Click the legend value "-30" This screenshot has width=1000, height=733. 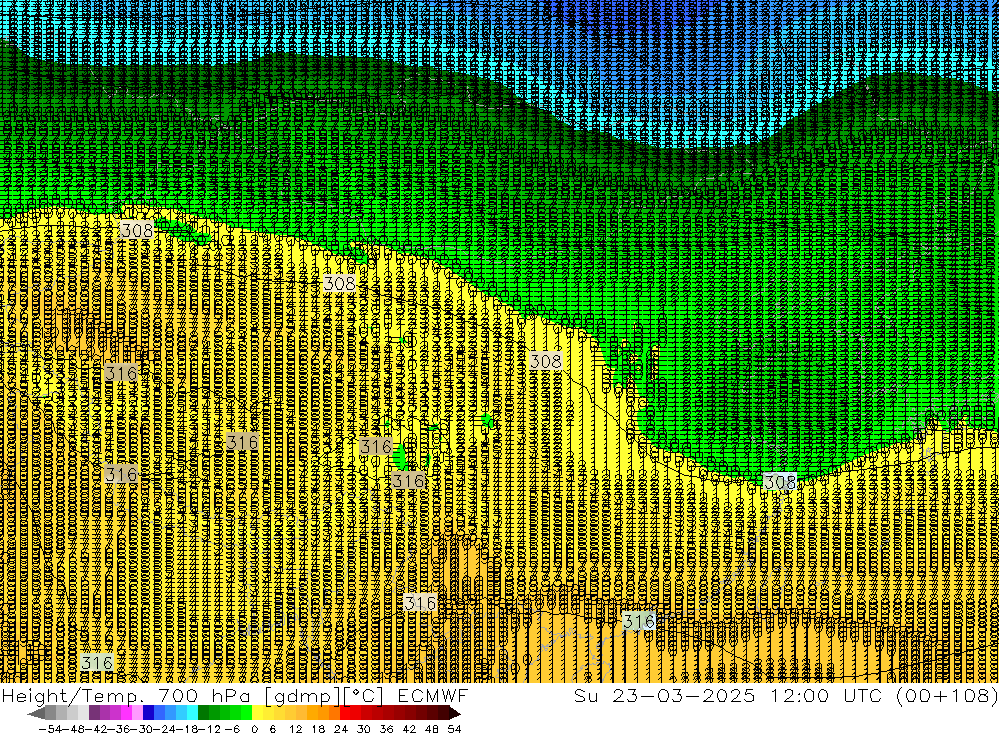[140, 729]
